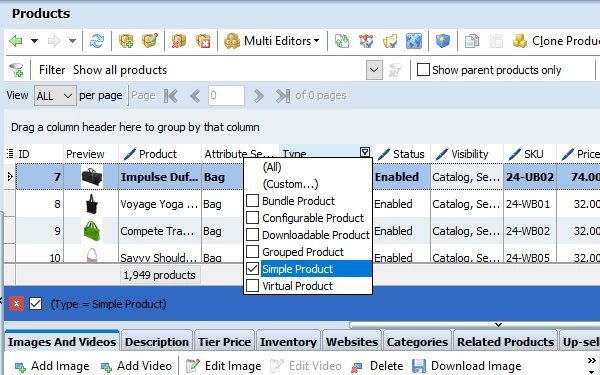Viewport: 600px width, 375px height.
Task: Open the Categories tab
Action: pos(417,342)
